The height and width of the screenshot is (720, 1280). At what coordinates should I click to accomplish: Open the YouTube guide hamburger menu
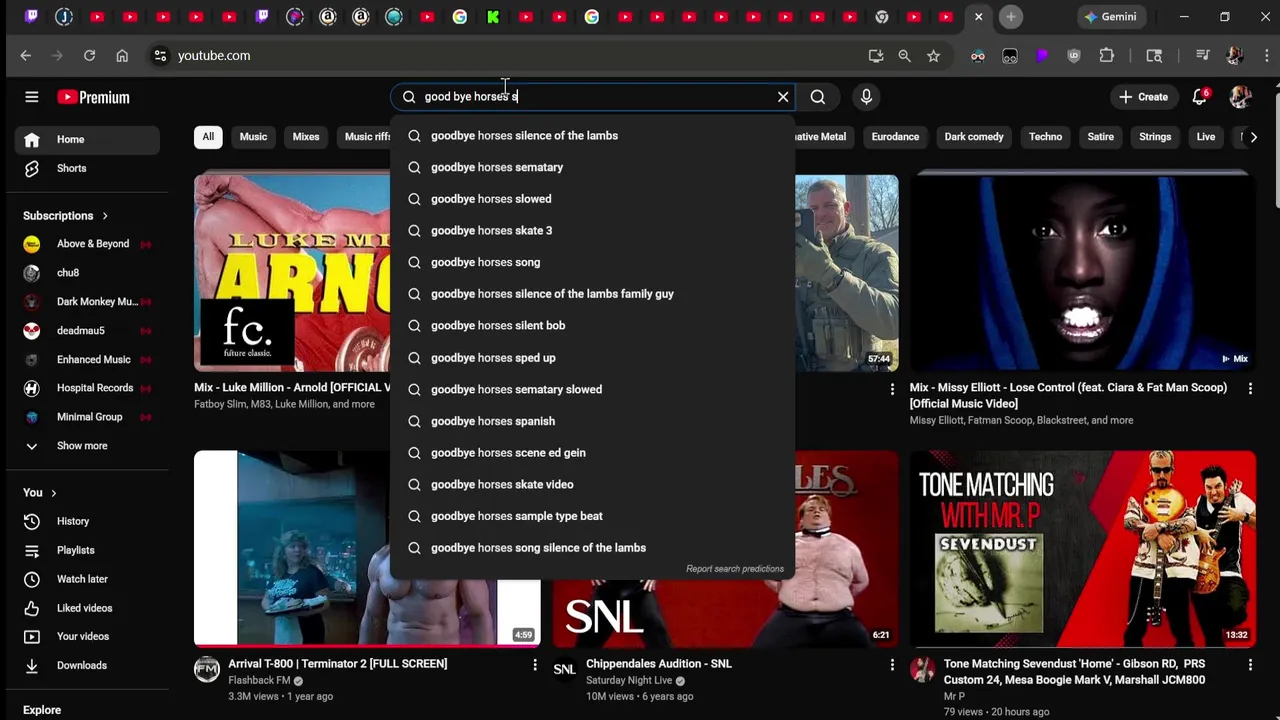[x=31, y=97]
